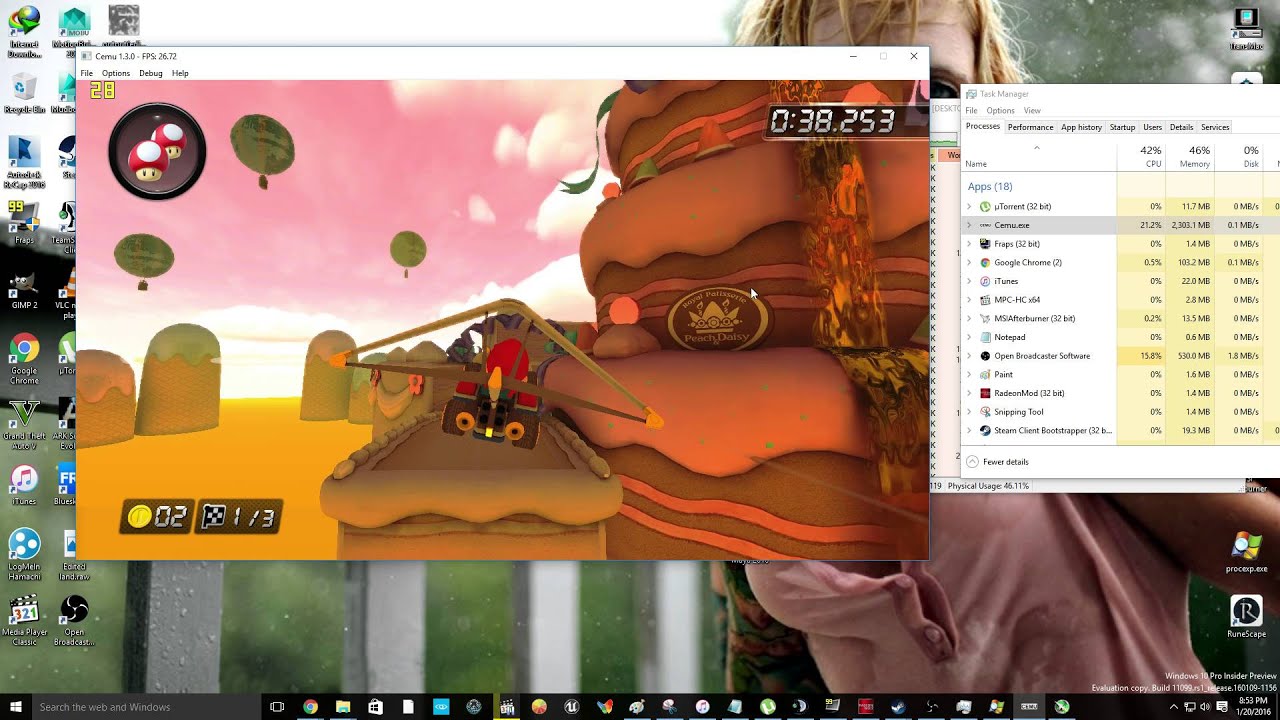The image size is (1280, 720).
Task: Click the iTunes desktop icon
Action: [24, 485]
